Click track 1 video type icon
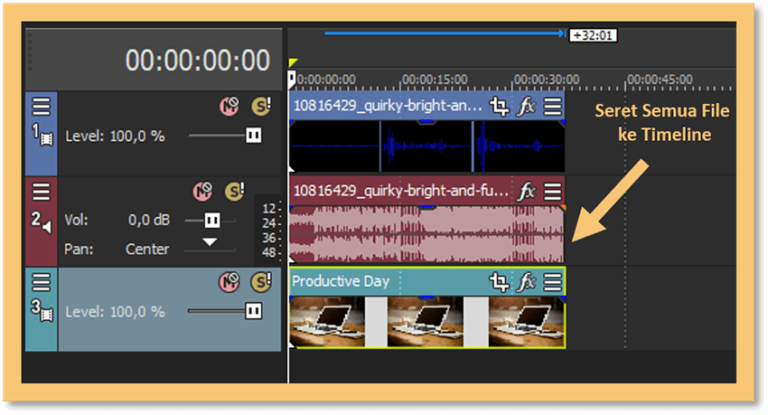Screen dimensions: 768x415 click(x=47, y=140)
